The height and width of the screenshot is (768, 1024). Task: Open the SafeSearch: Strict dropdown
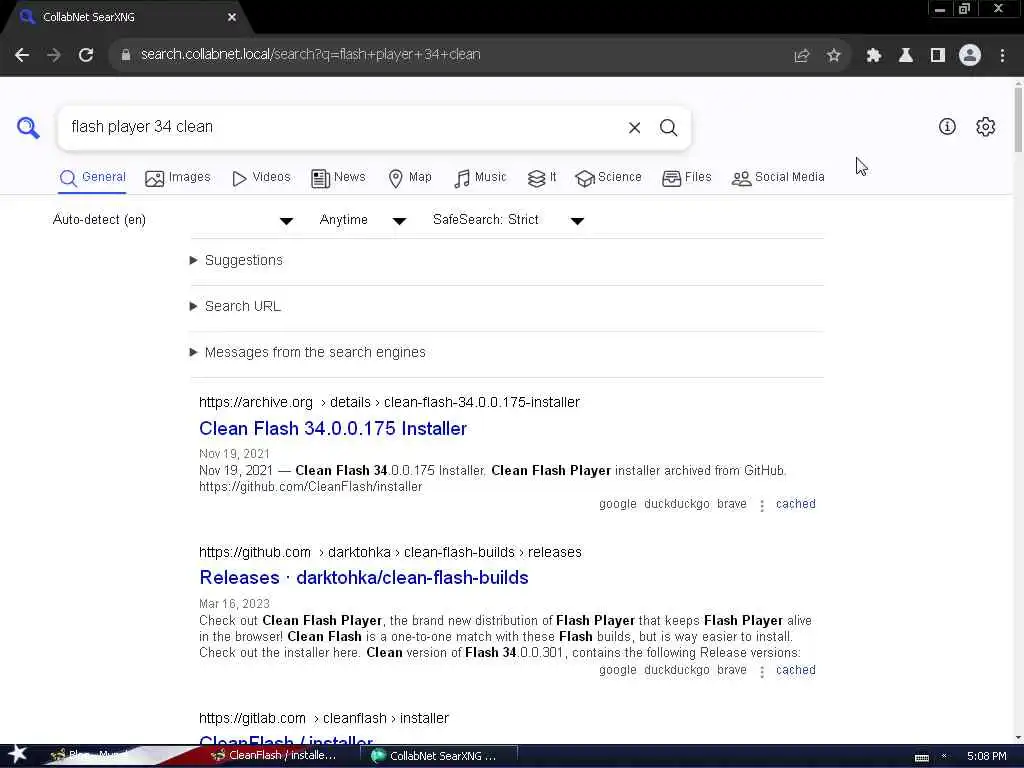click(x=508, y=220)
